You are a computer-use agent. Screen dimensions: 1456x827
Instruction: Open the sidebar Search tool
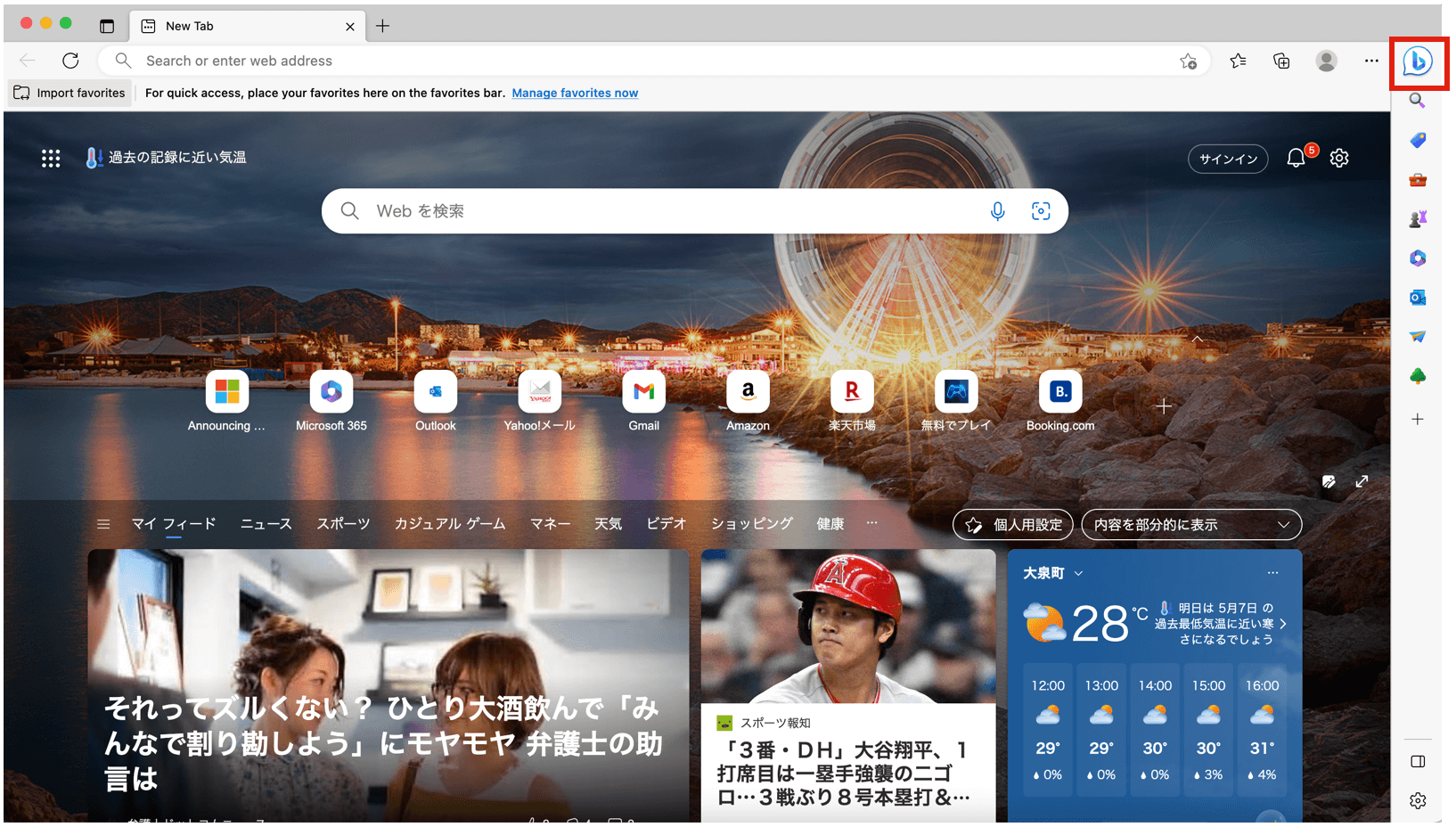[x=1417, y=102]
